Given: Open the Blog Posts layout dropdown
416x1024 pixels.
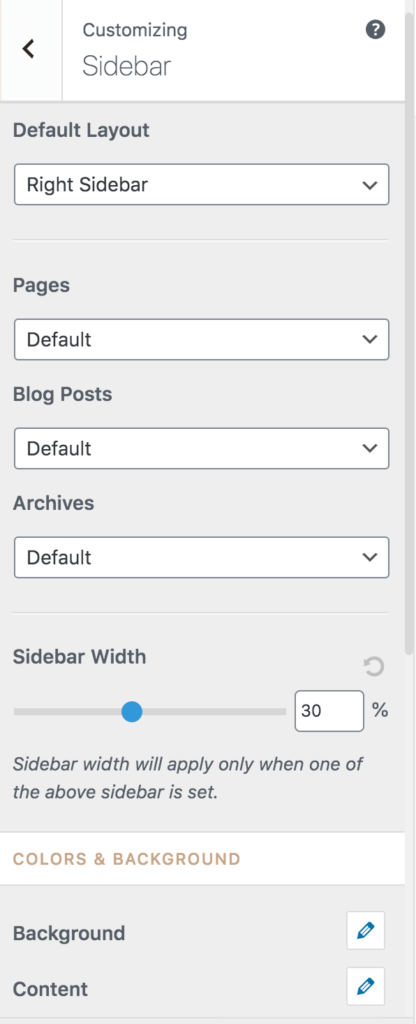Looking at the screenshot, I should pos(202,449).
